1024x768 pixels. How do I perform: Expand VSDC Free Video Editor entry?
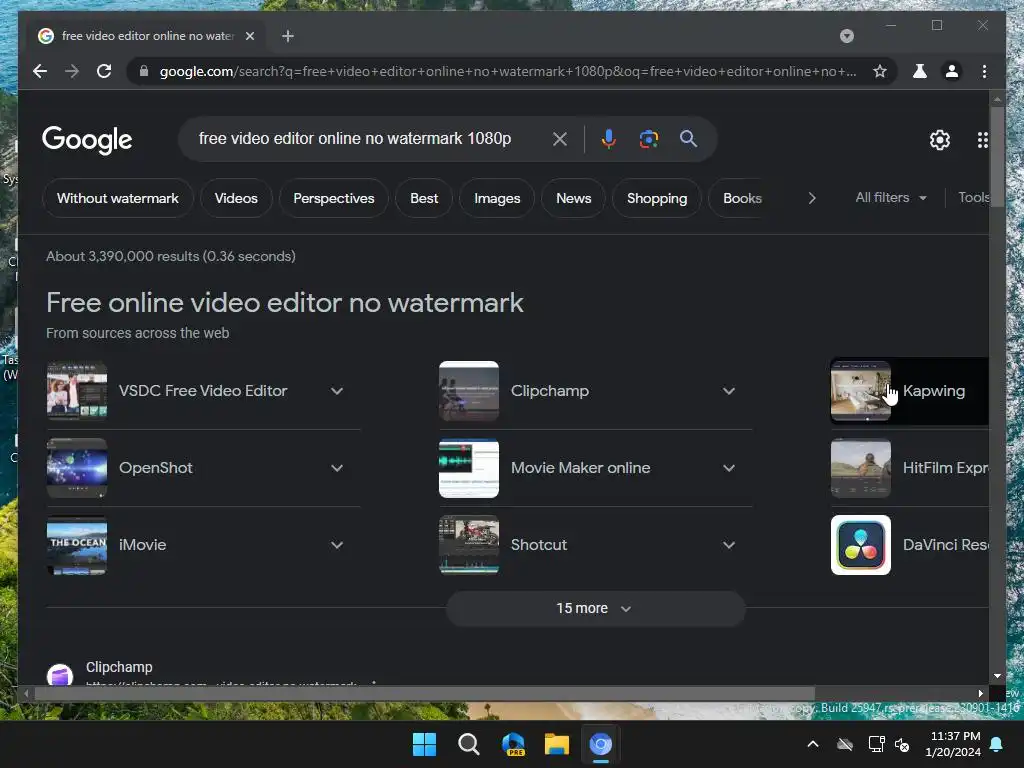tap(336, 391)
